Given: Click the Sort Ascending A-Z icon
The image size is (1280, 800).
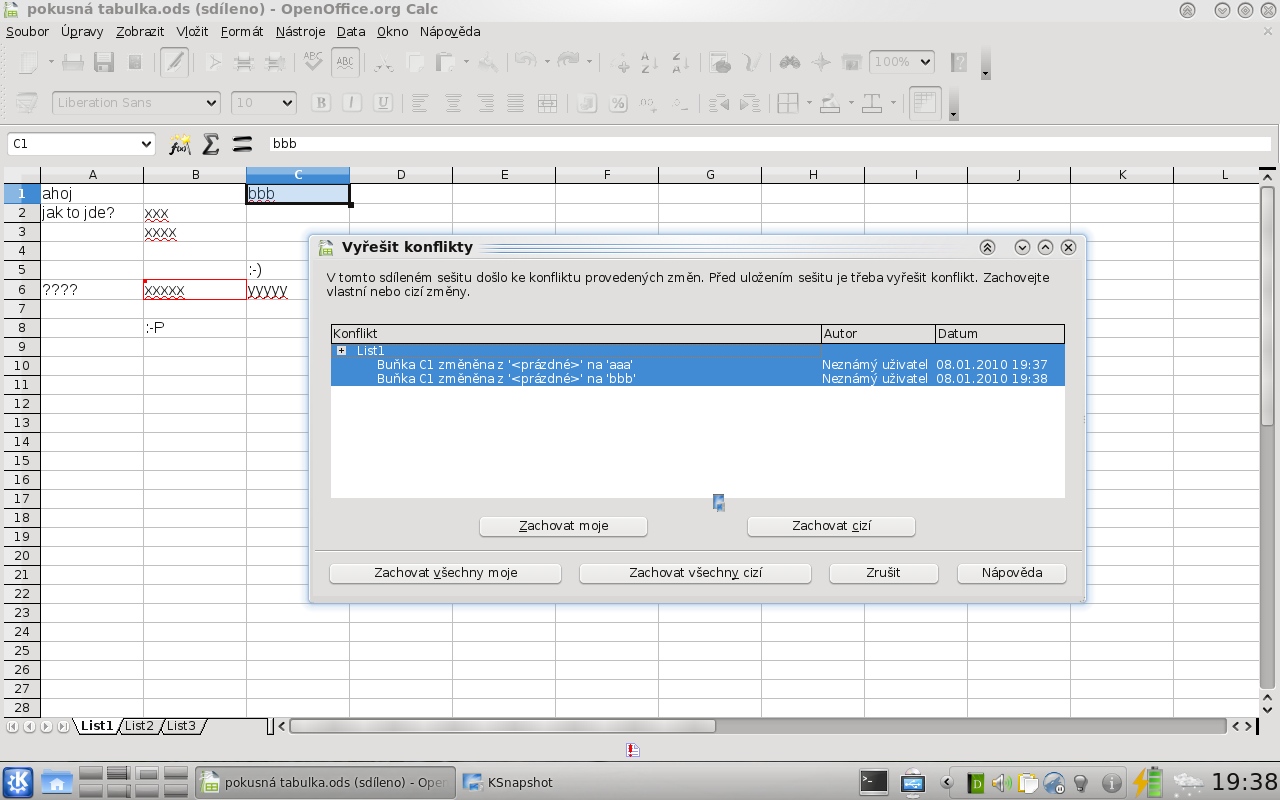Looking at the screenshot, I should click(649, 62).
